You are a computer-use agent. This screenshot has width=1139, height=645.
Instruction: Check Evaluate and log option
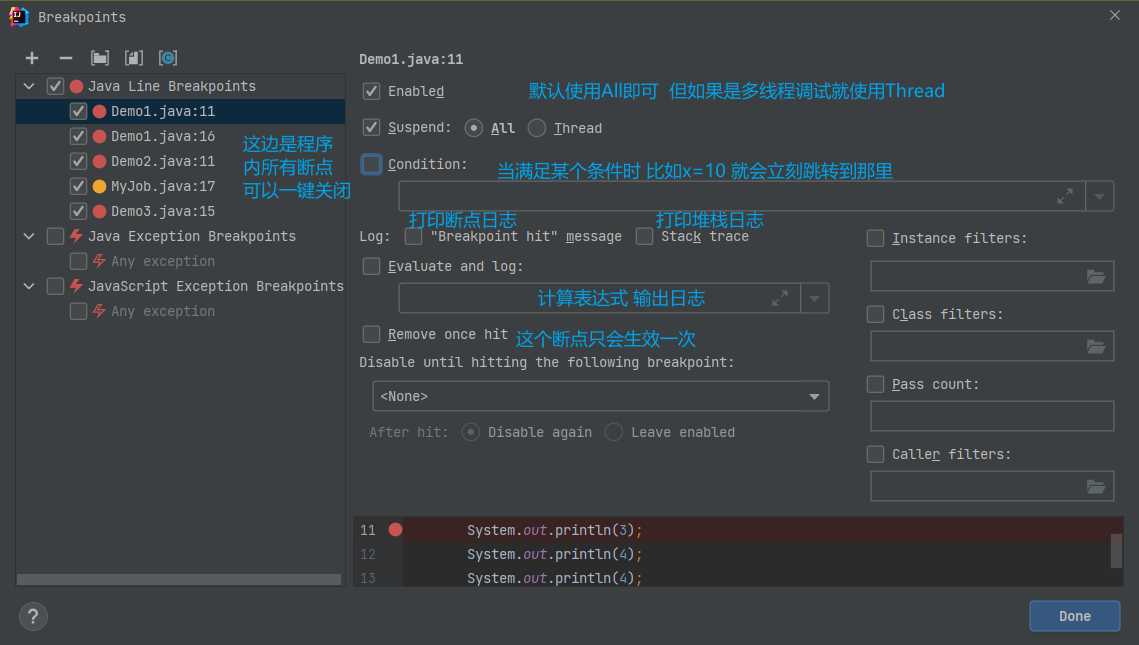coord(371,266)
